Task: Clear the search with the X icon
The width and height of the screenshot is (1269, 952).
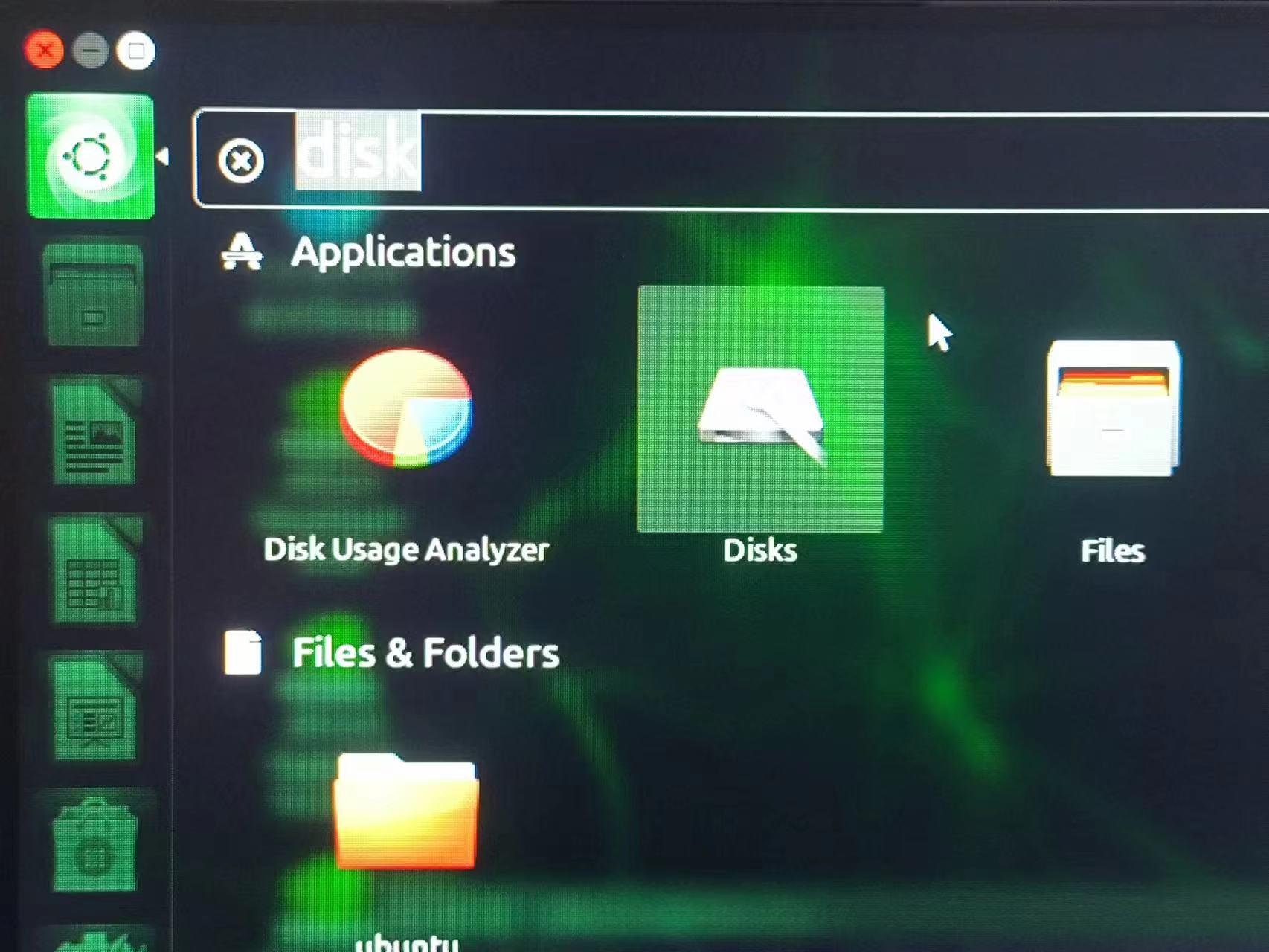Action: (241, 161)
